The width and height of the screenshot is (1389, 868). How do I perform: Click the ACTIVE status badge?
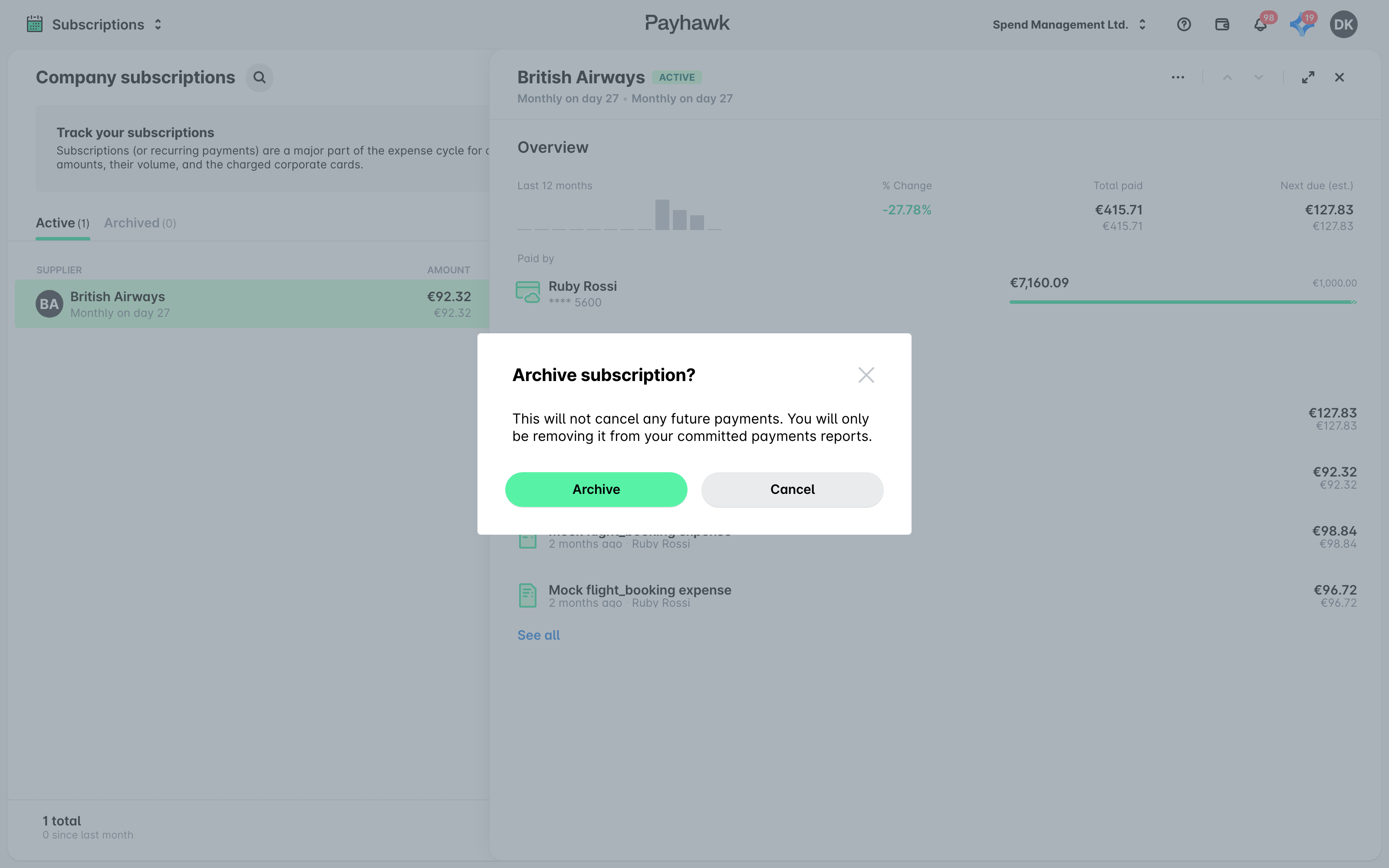pos(677,78)
